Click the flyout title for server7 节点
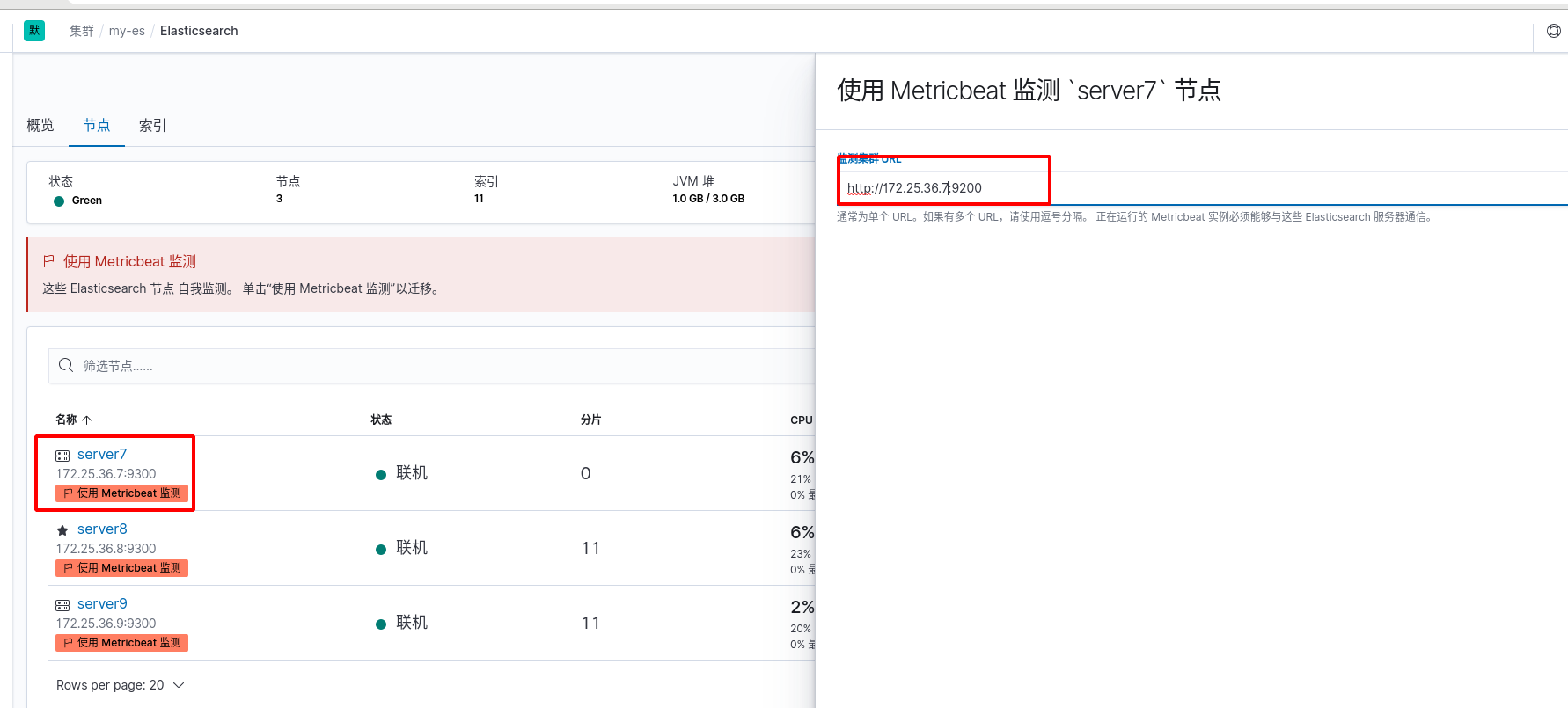The width and height of the screenshot is (1568, 708). (1029, 91)
